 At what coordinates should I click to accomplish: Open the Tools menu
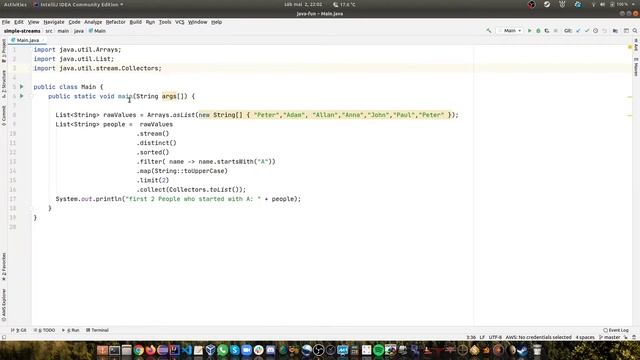click(x=165, y=22)
